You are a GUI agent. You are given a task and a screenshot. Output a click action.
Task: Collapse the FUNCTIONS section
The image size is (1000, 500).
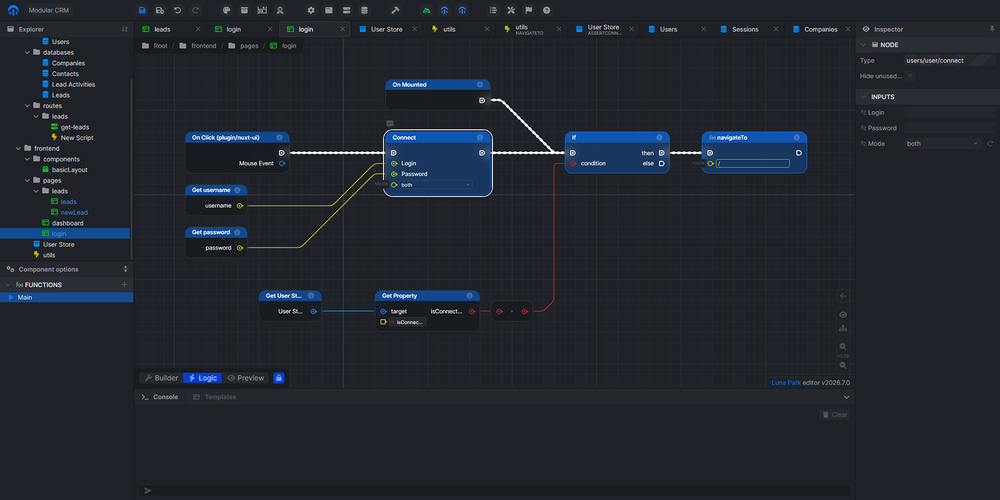pyautogui.click(x=8, y=284)
